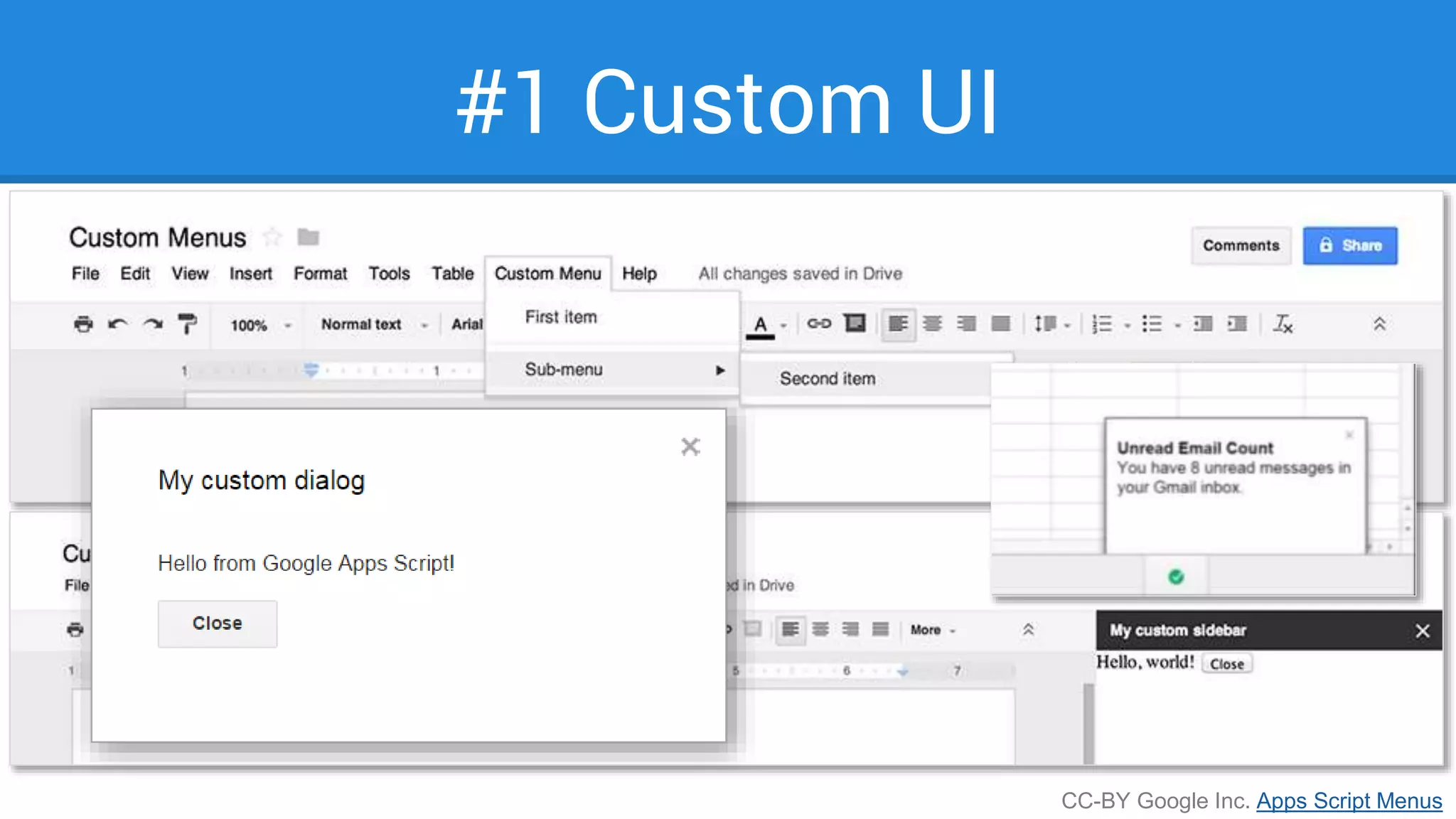Open the text color dropdown arrow
Screen dimensions: 1456x819
click(x=783, y=326)
